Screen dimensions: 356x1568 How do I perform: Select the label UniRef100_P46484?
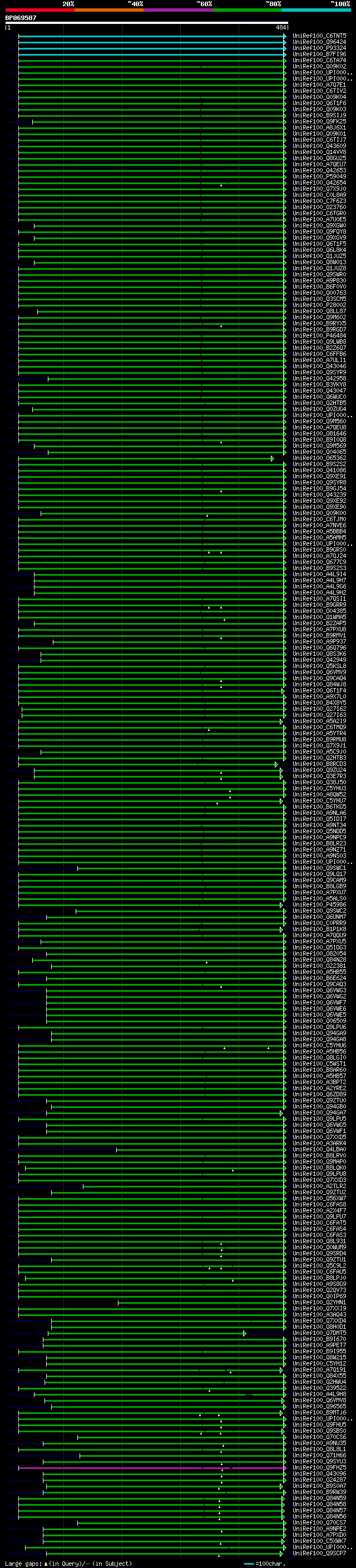tap(319, 335)
